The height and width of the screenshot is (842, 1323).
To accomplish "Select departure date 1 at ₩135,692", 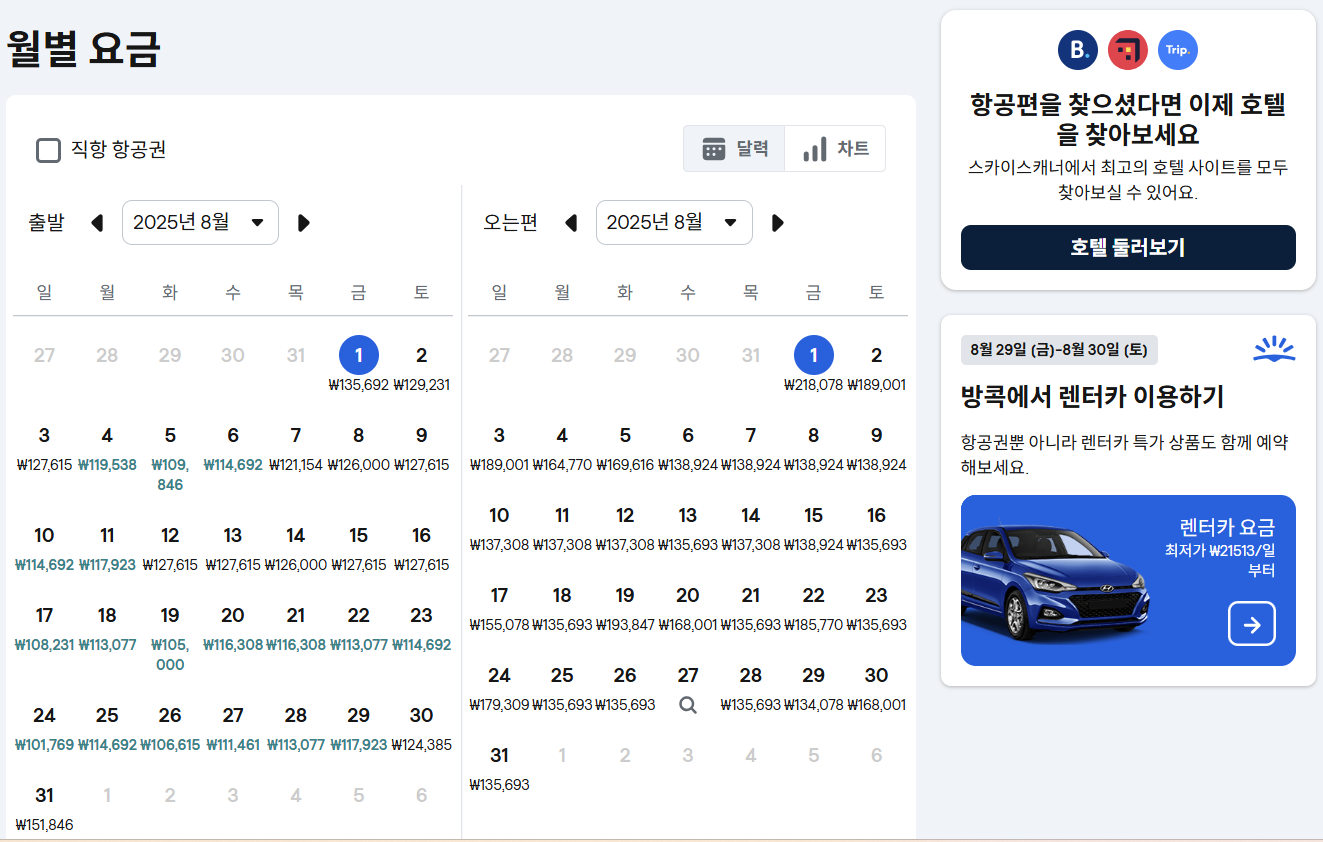I will 358,366.
